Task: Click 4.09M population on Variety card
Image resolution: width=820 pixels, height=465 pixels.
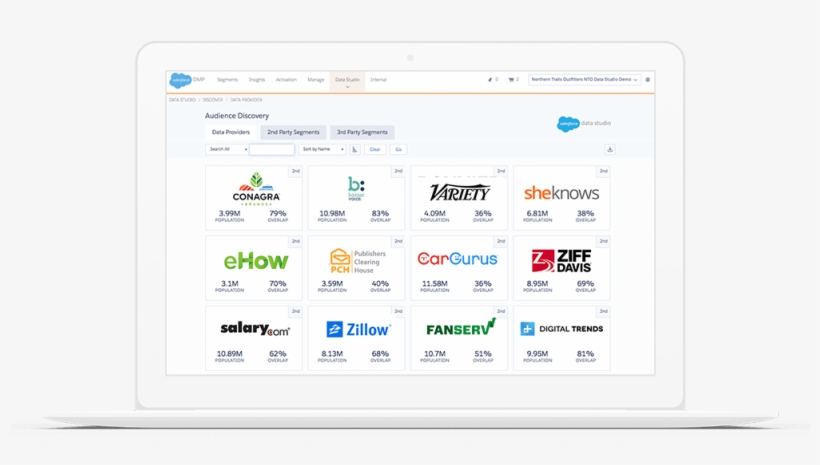Action: tap(435, 213)
